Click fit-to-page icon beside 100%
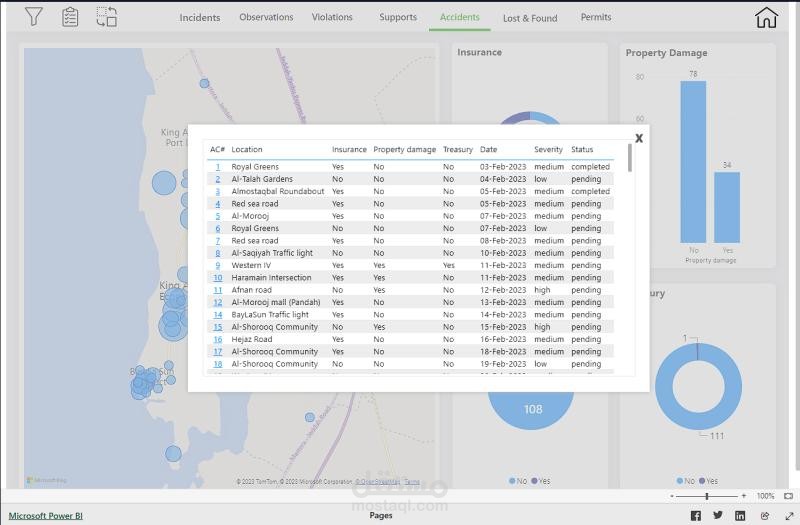 point(788,496)
